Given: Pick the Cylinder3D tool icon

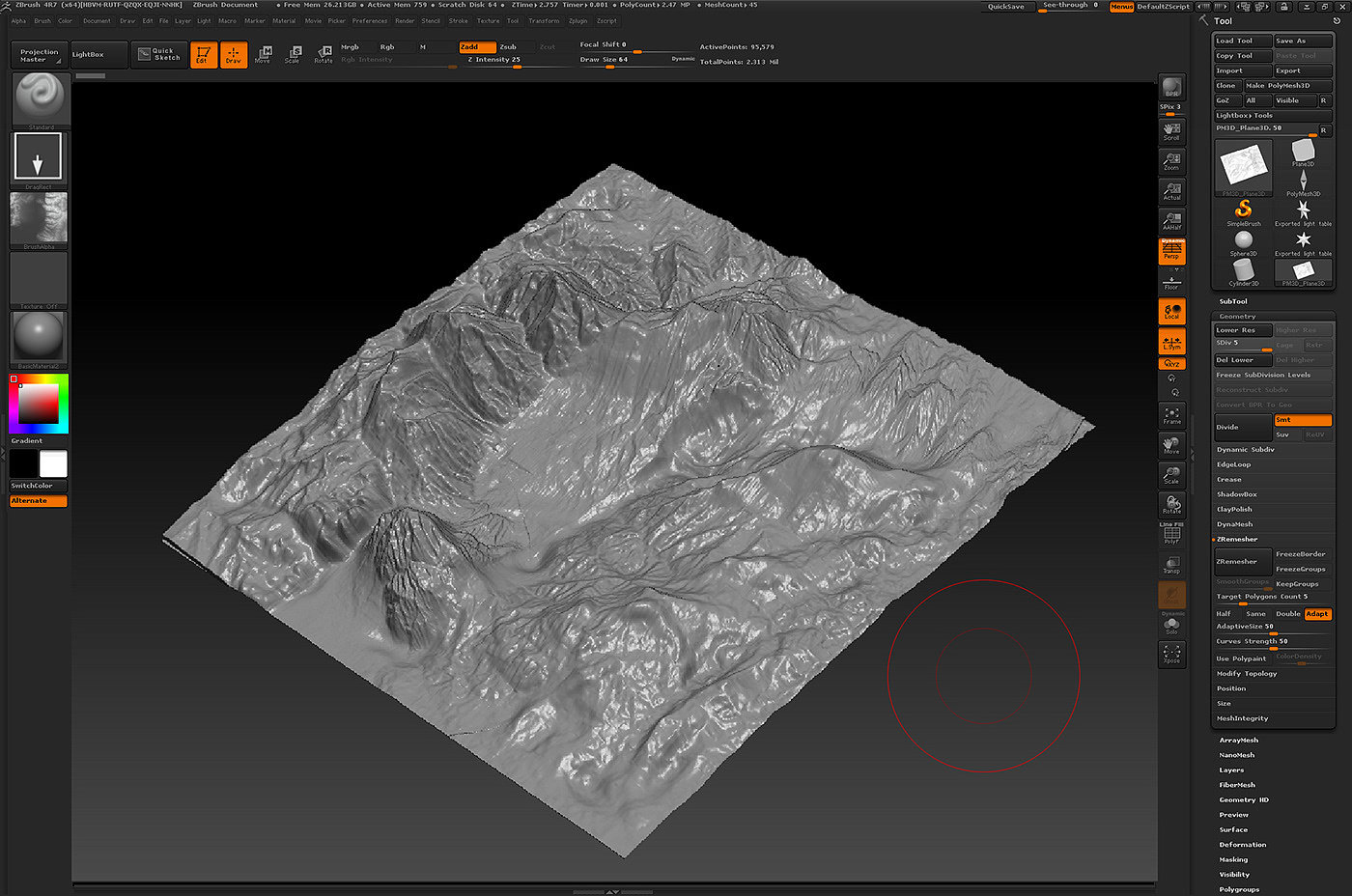Looking at the screenshot, I should point(1243,271).
